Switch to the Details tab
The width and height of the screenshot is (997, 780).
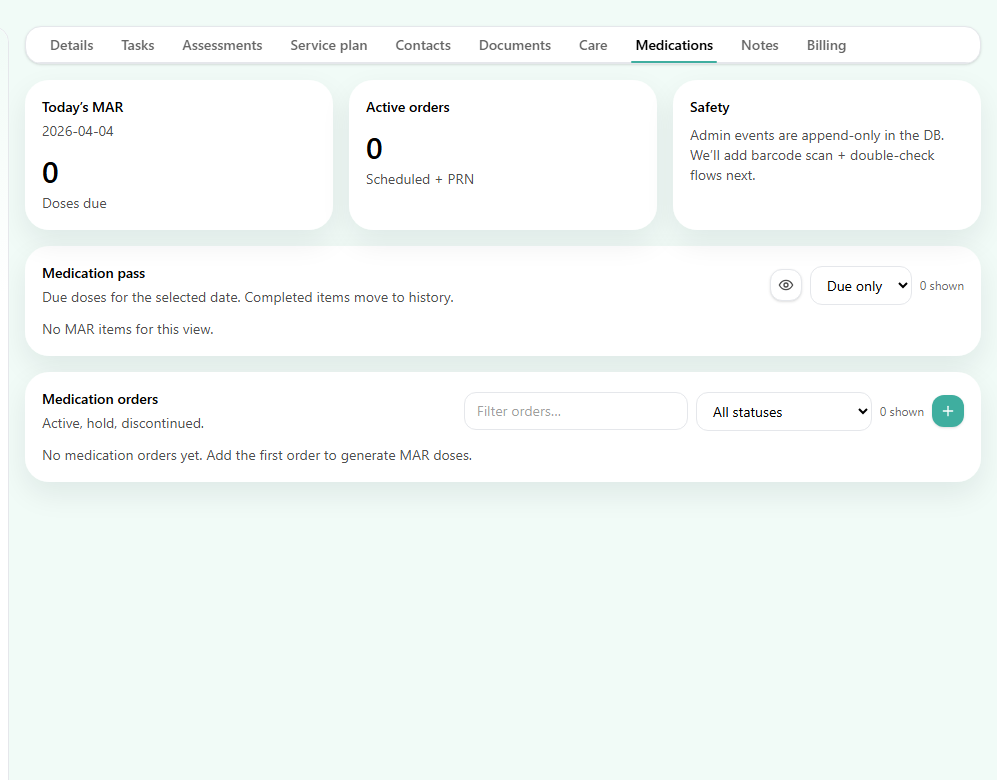71,45
